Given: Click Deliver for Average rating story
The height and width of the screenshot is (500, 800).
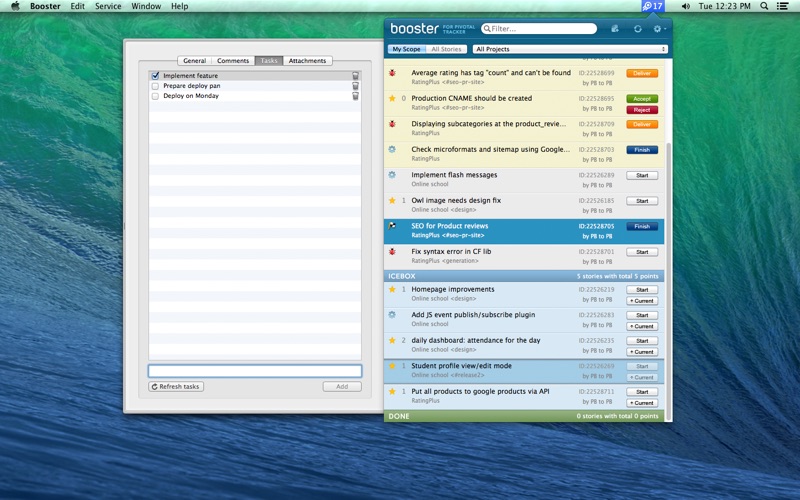Looking at the screenshot, I should click(642, 73).
